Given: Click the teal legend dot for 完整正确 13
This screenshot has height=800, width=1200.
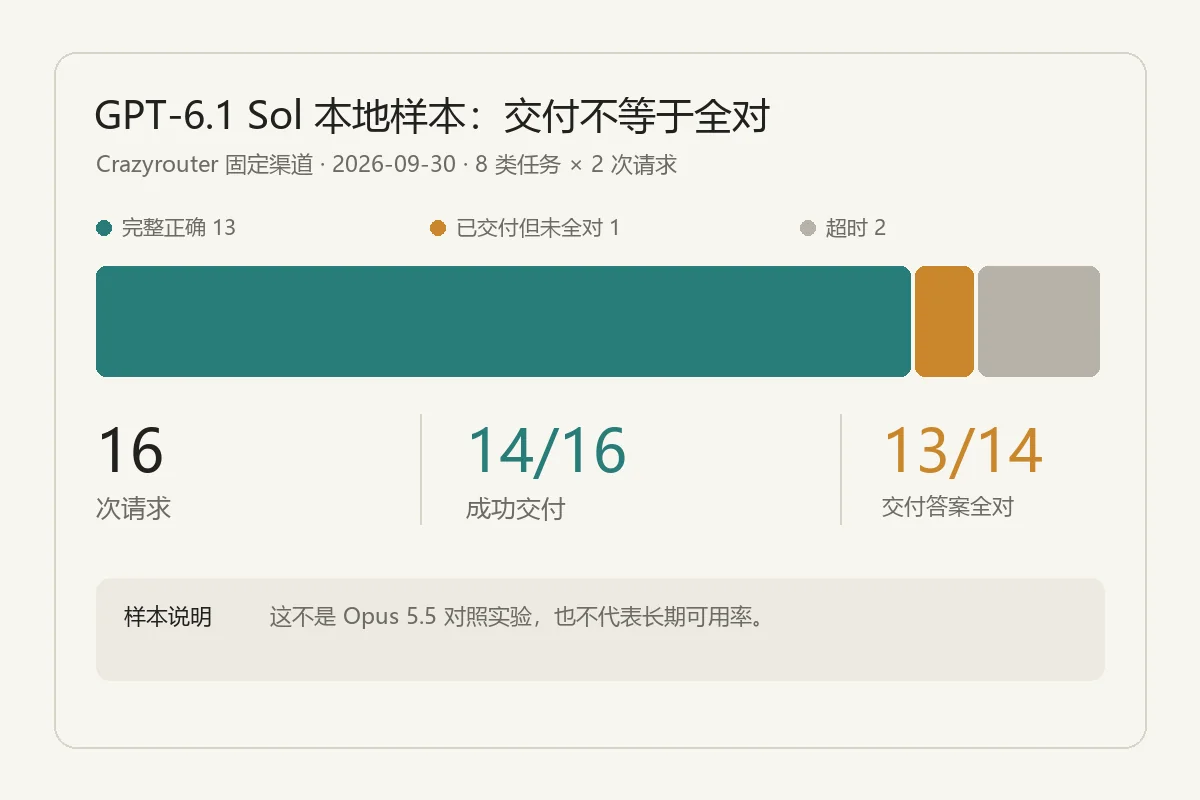Looking at the screenshot, I should tap(104, 228).
